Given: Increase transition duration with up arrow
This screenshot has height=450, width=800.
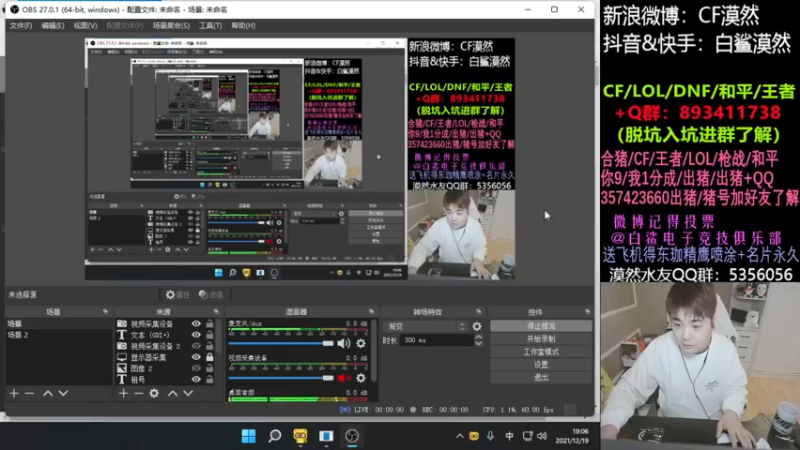Looking at the screenshot, I should (479, 337).
